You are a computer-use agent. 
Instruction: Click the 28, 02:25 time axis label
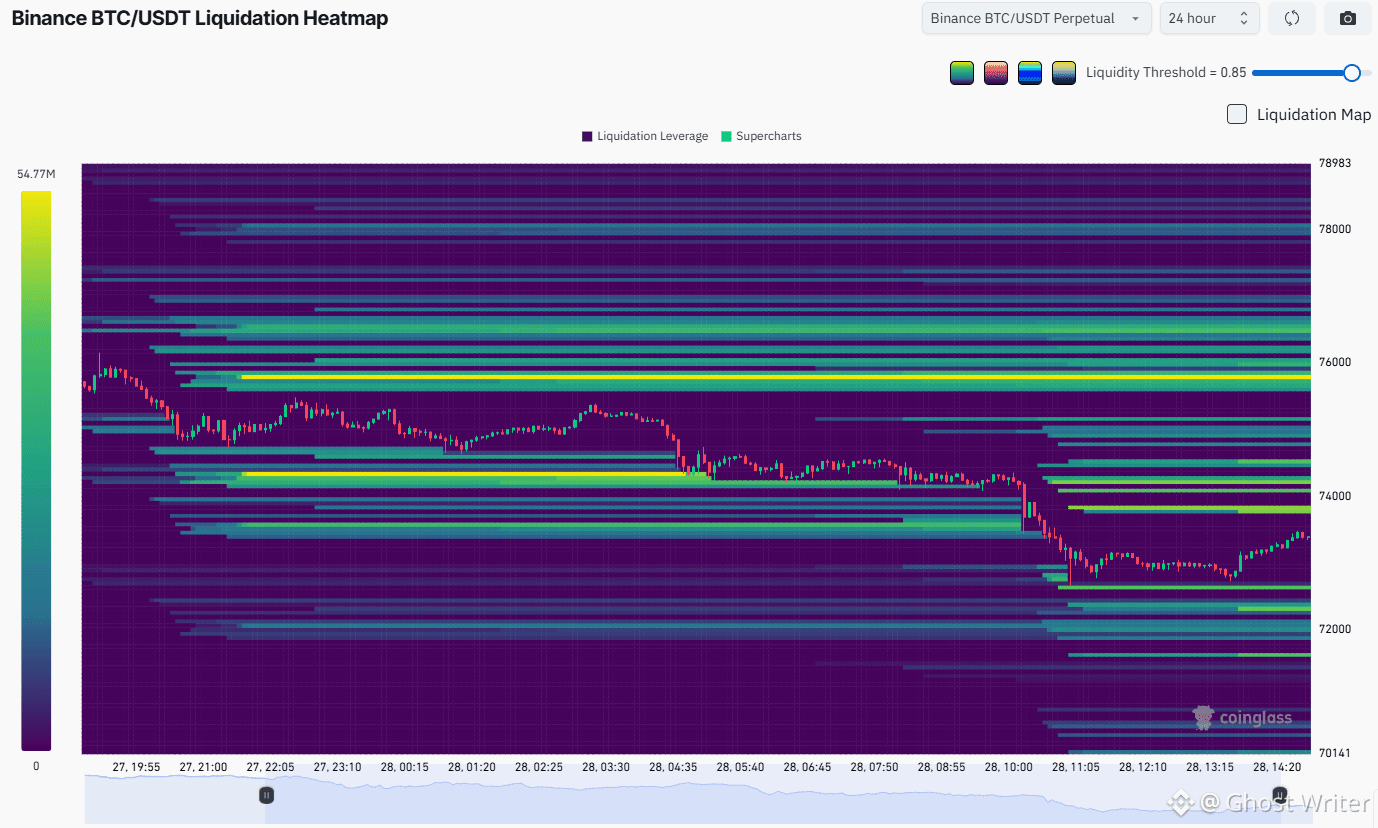point(539,767)
